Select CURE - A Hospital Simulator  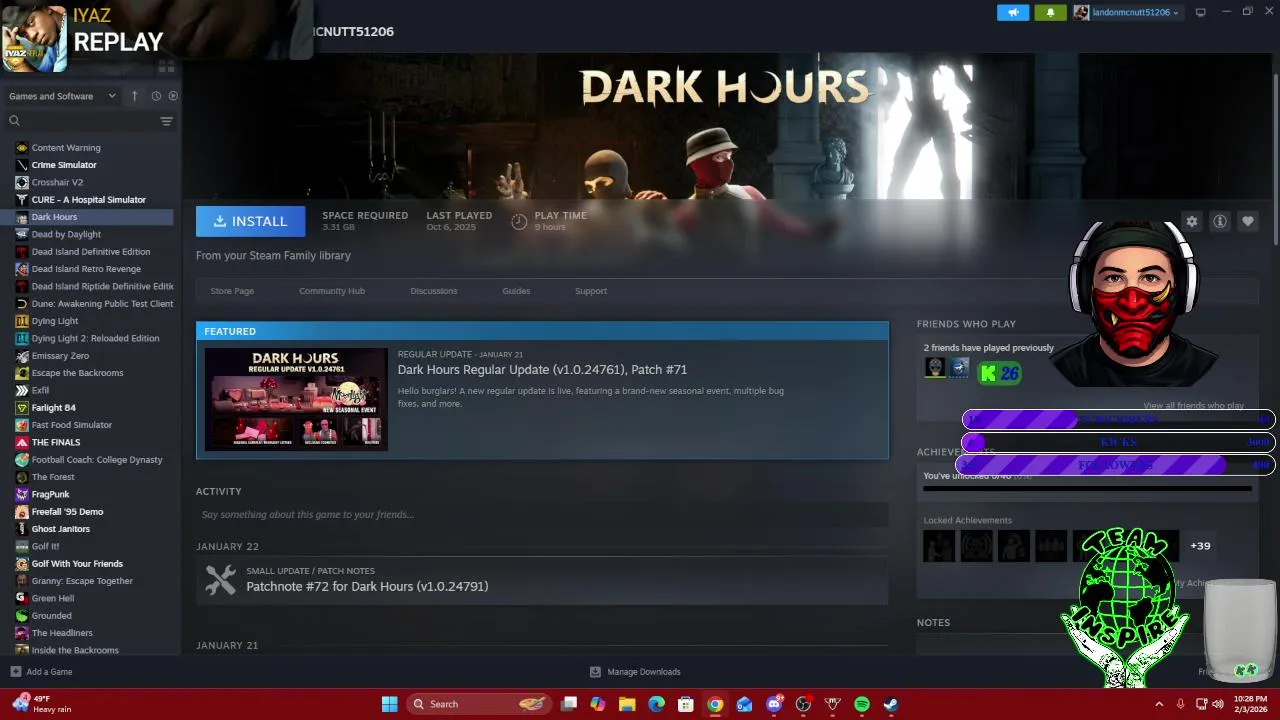90,200
